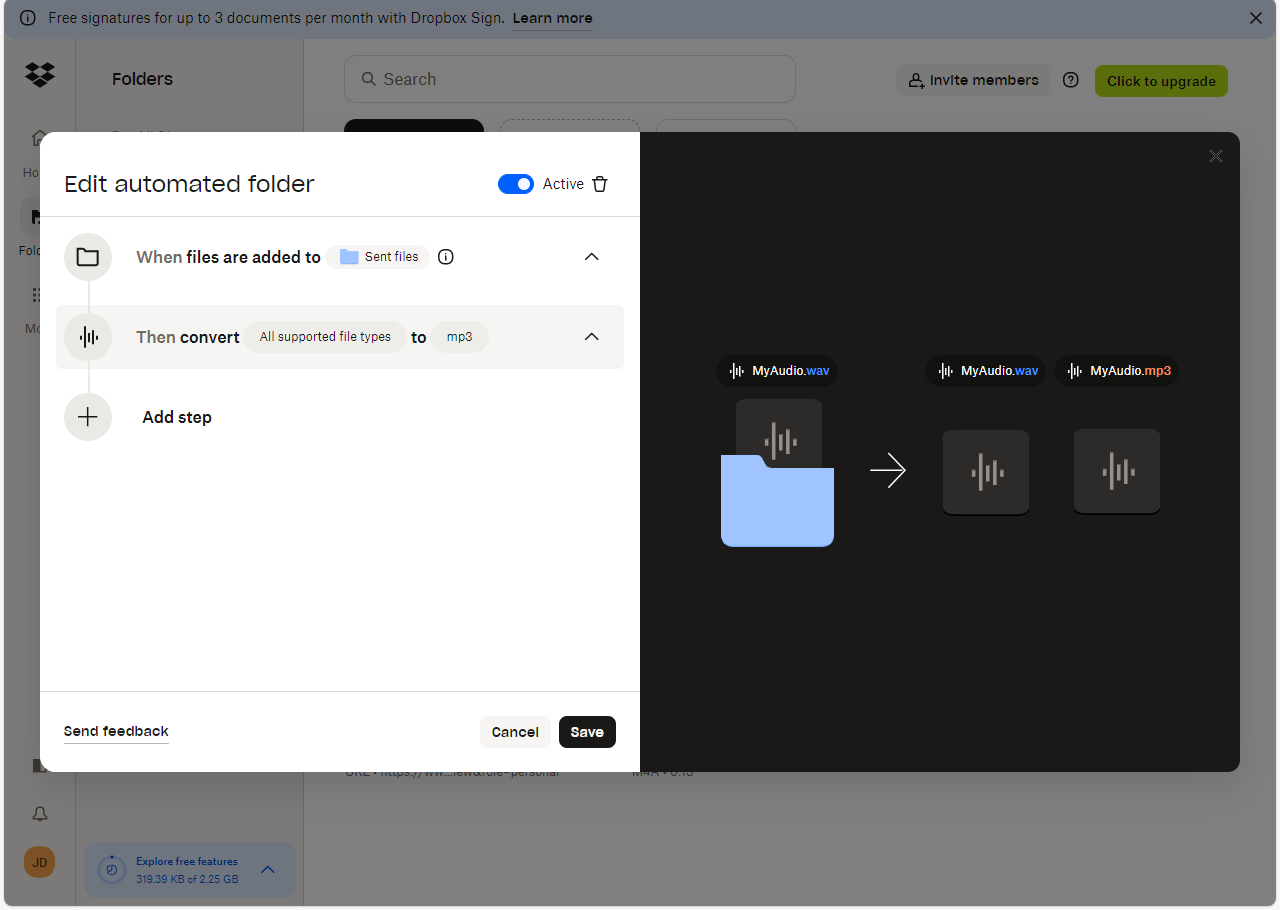Change the mp3 output format selector
The image size is (1280, 910).
tap(460, 337)
